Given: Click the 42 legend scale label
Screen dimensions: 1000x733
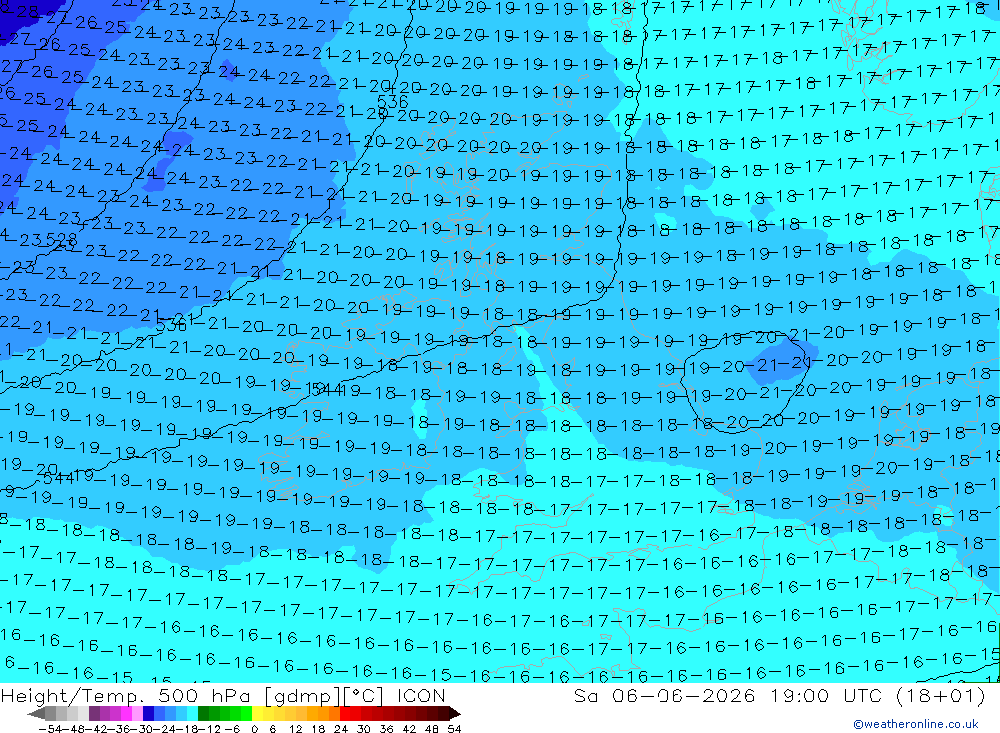Looking at the screenshot, I should pyautogui.click(x=409, y=729).
